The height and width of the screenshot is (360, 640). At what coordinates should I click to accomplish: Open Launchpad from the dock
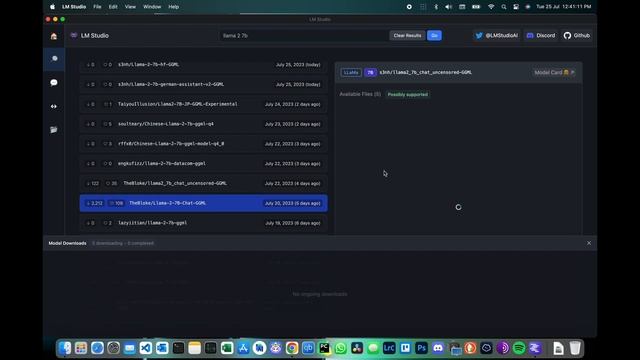coord(81,348)
